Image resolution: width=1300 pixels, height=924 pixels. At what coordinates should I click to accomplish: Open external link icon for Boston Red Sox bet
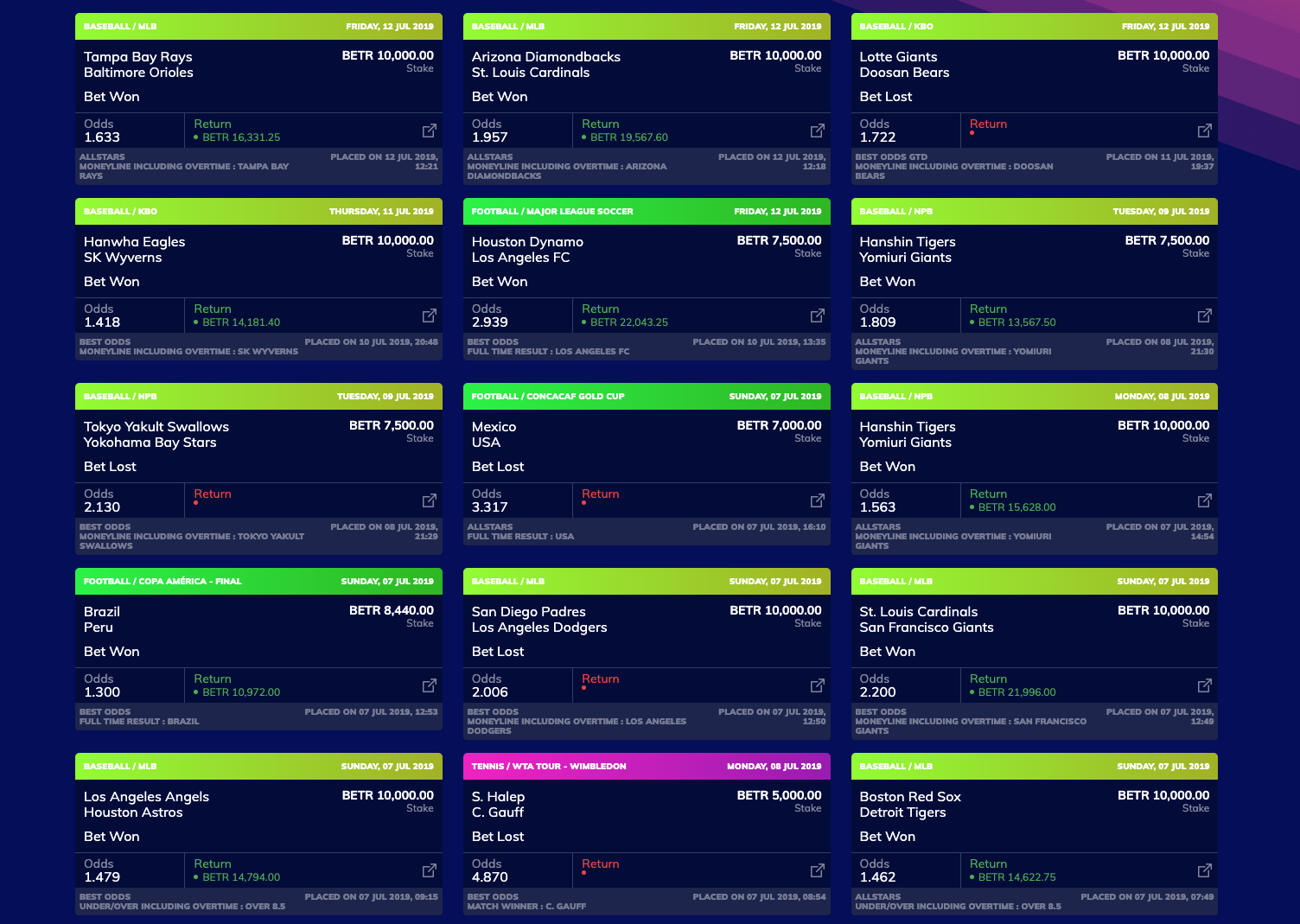[x=1205, y=870]
